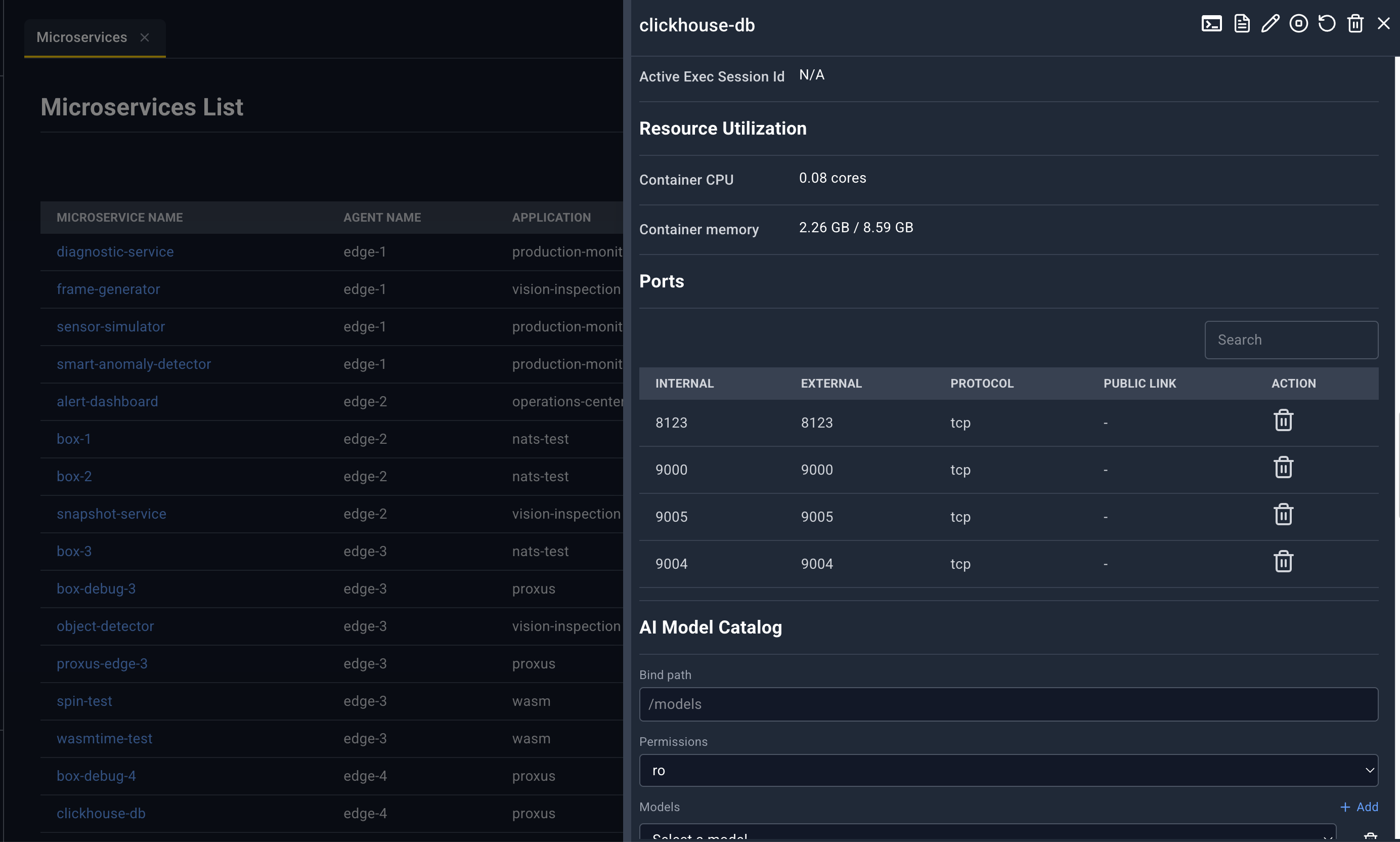Delete the port 8123 mapping
Screen dimensions: 1400x842
coord(1283,420)
